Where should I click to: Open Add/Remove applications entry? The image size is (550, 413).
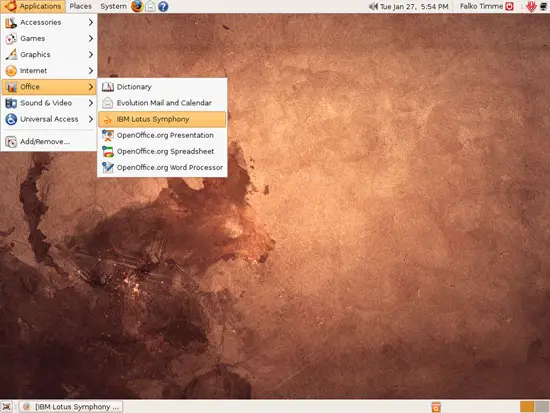coord(49,142)
